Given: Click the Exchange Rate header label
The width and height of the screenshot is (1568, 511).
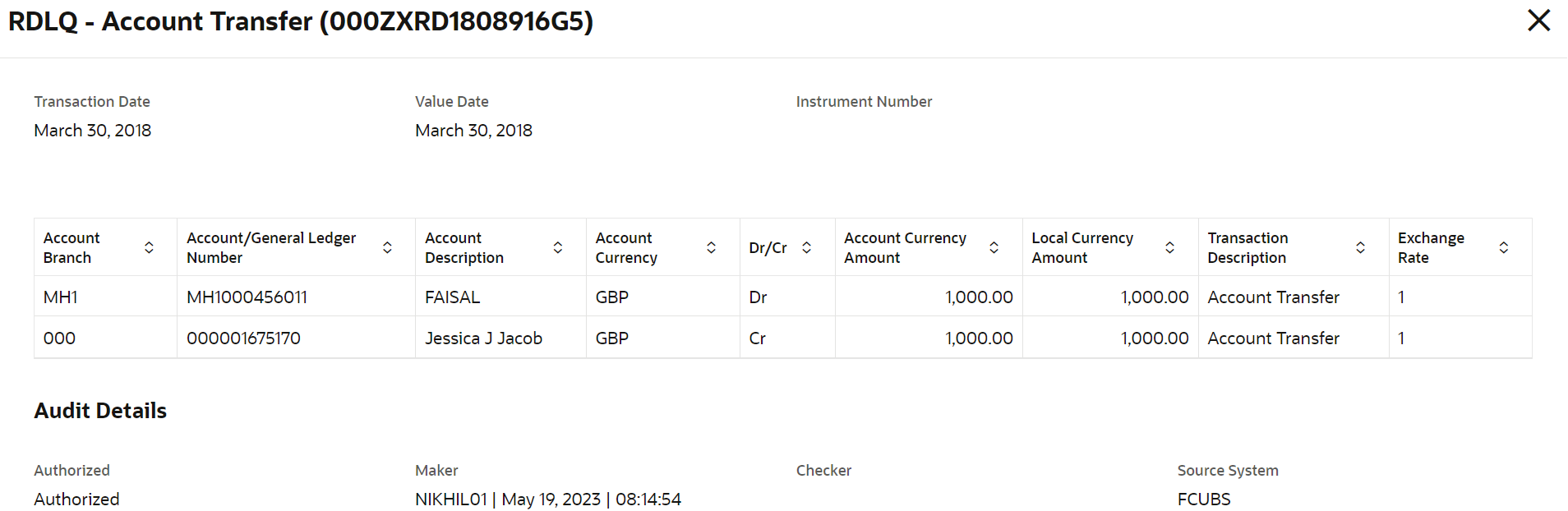Looking at the screenshot, I should [x=1431, y=247].
